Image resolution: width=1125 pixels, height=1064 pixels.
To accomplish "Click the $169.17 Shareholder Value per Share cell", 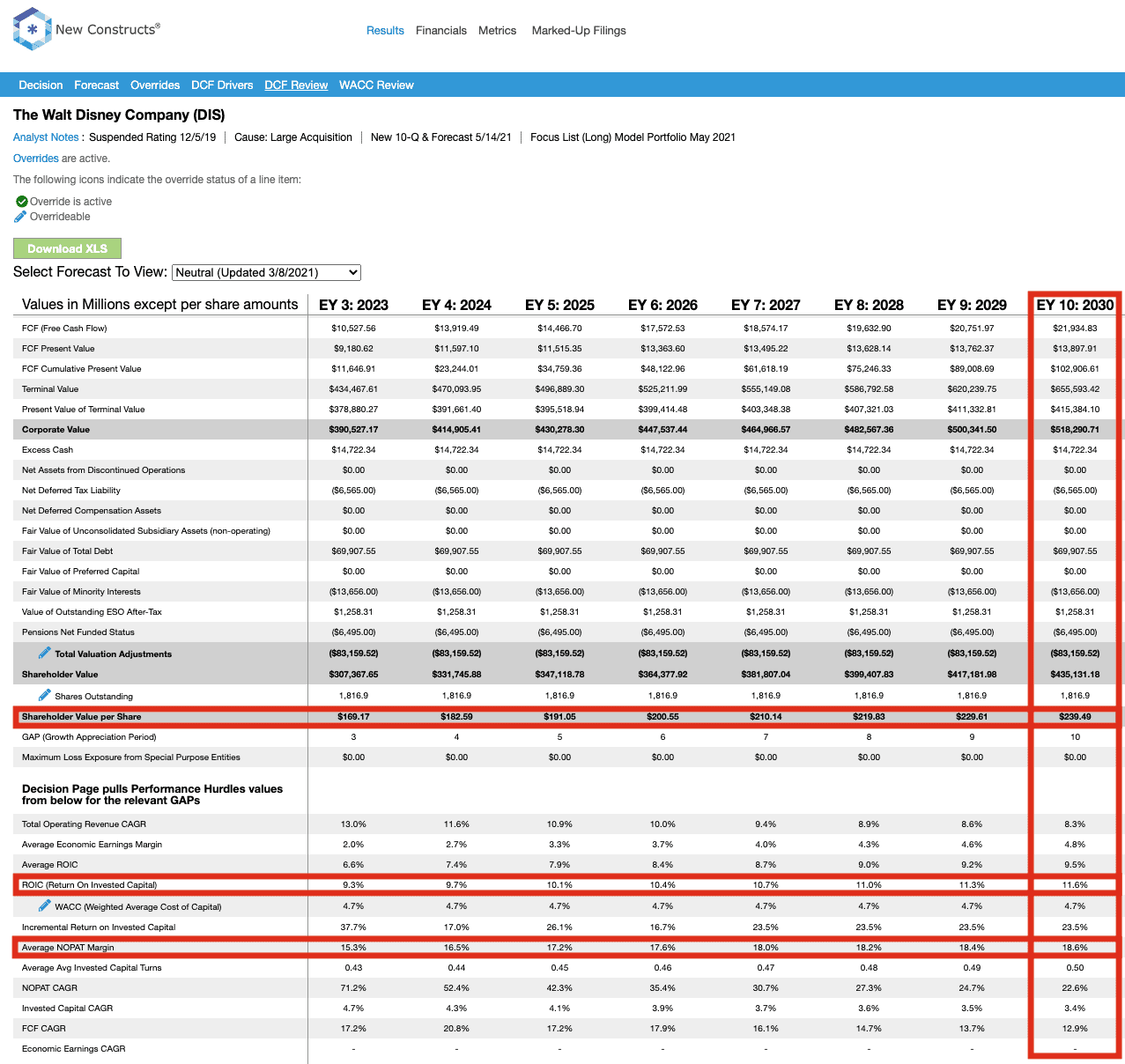I will pyautogui.click(x=353, y=717).
